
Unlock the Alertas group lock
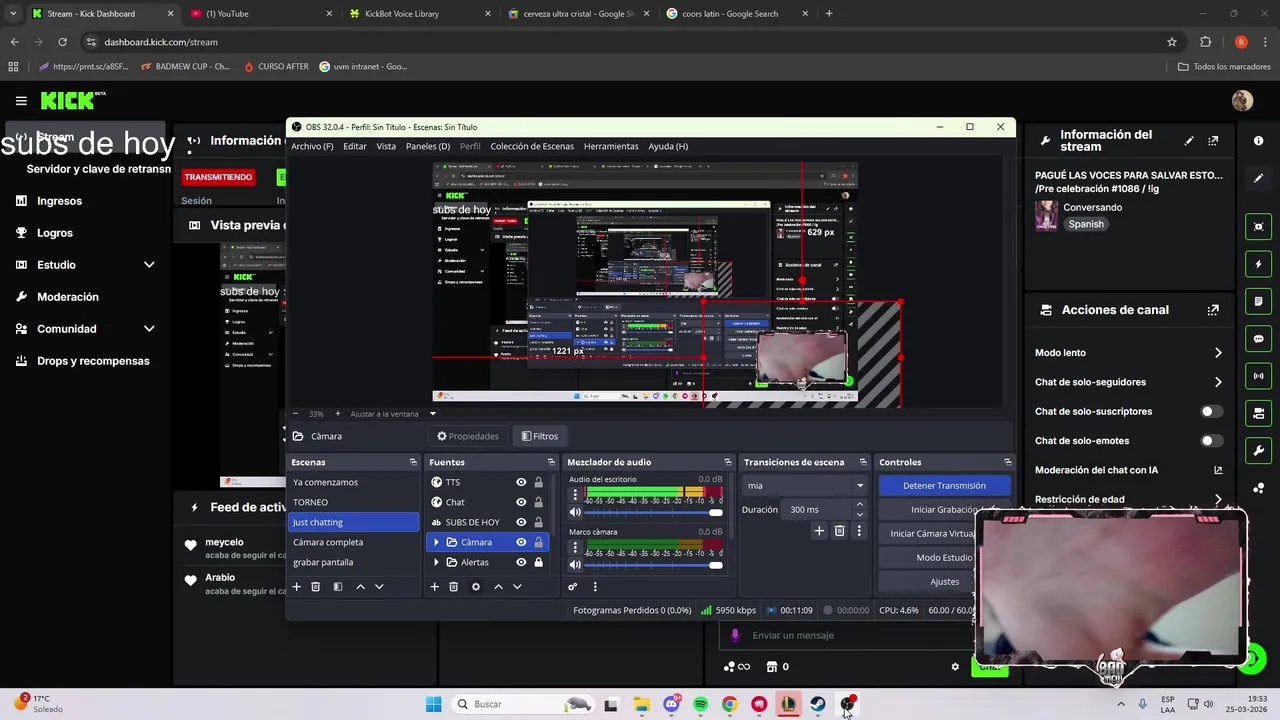[539, 562]
